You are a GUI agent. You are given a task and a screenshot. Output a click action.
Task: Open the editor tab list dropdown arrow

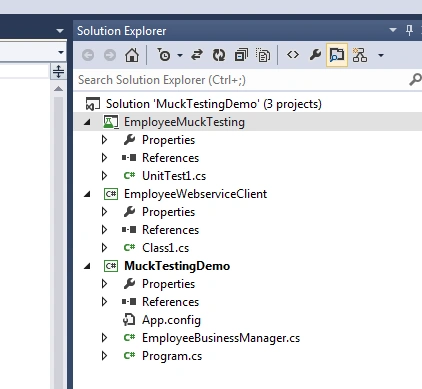pos(60,31)
